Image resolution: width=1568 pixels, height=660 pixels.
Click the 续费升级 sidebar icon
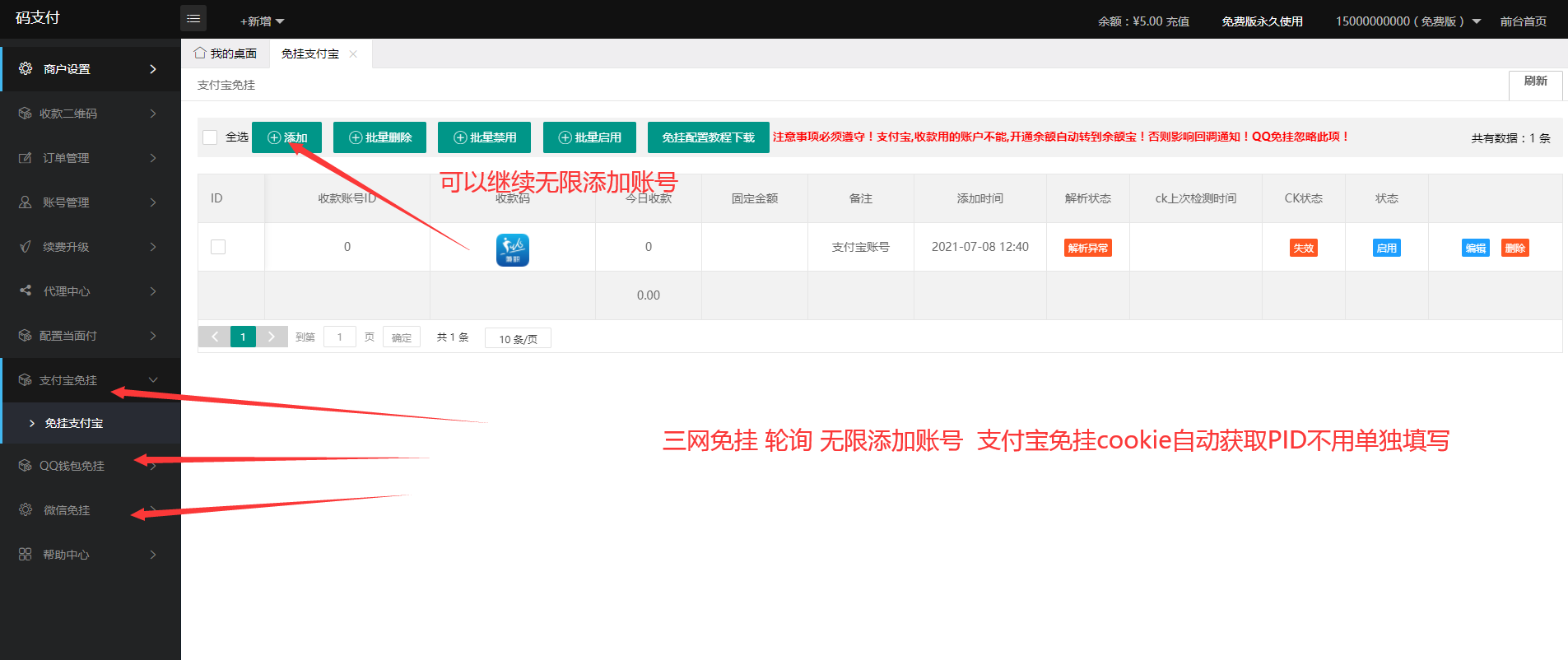tap(26, 247)
